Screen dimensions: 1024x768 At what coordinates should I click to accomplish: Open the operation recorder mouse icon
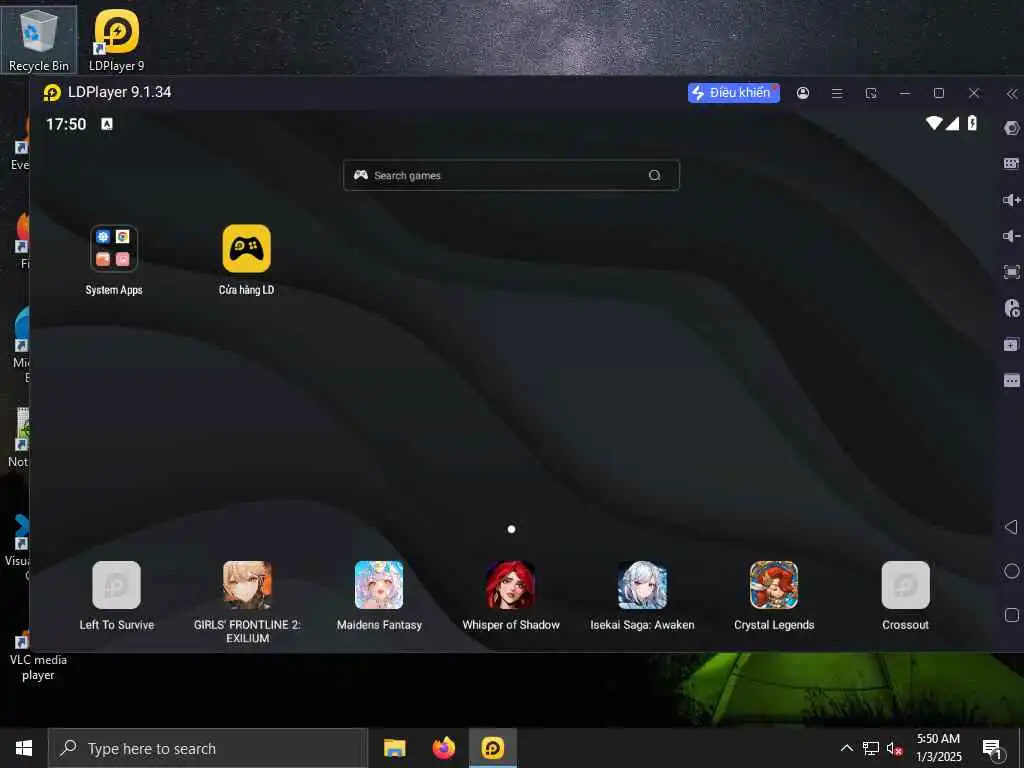1011,308
